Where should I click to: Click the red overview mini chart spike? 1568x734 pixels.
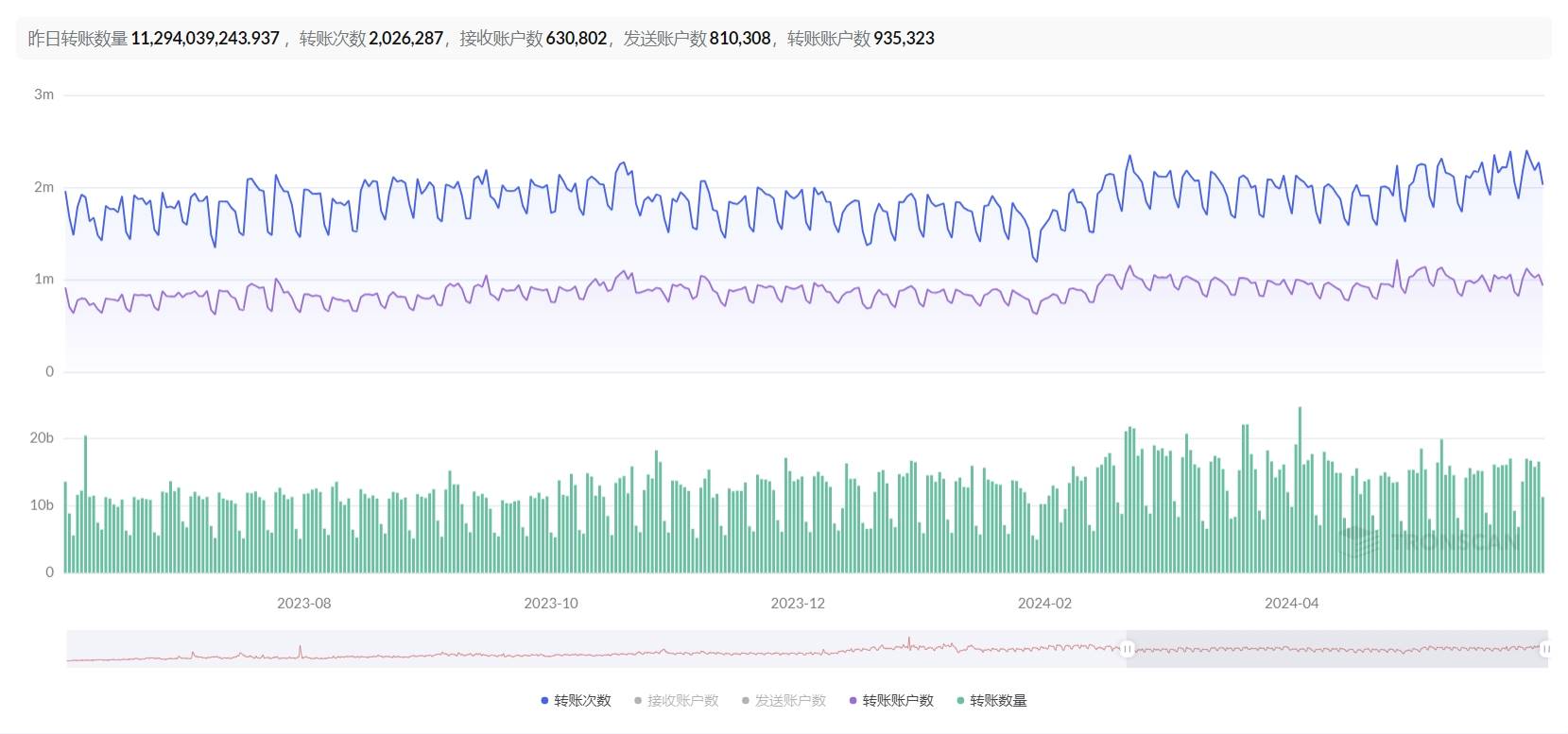(909, 642)
